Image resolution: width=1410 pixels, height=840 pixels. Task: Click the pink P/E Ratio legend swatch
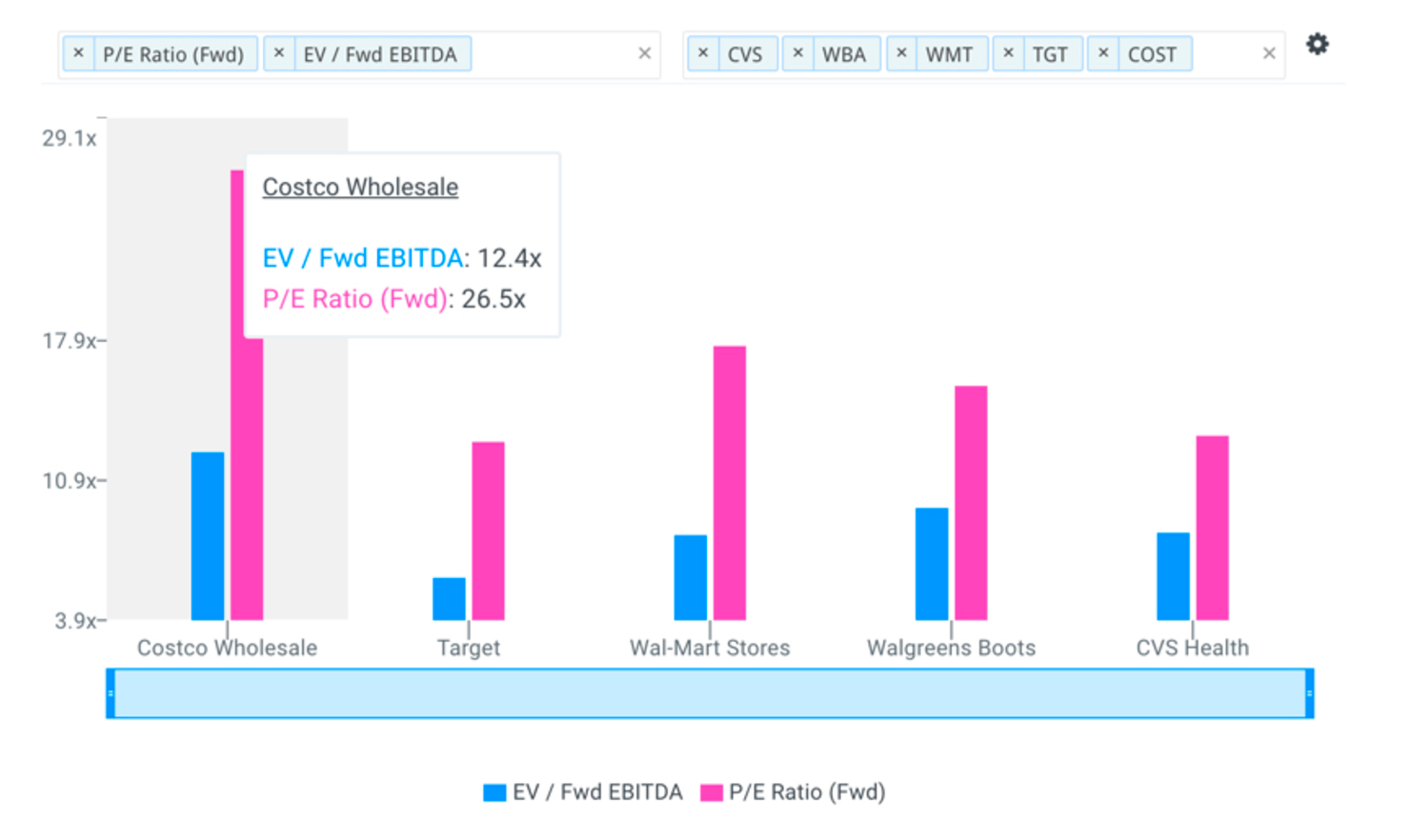click(x=711, y=792)
